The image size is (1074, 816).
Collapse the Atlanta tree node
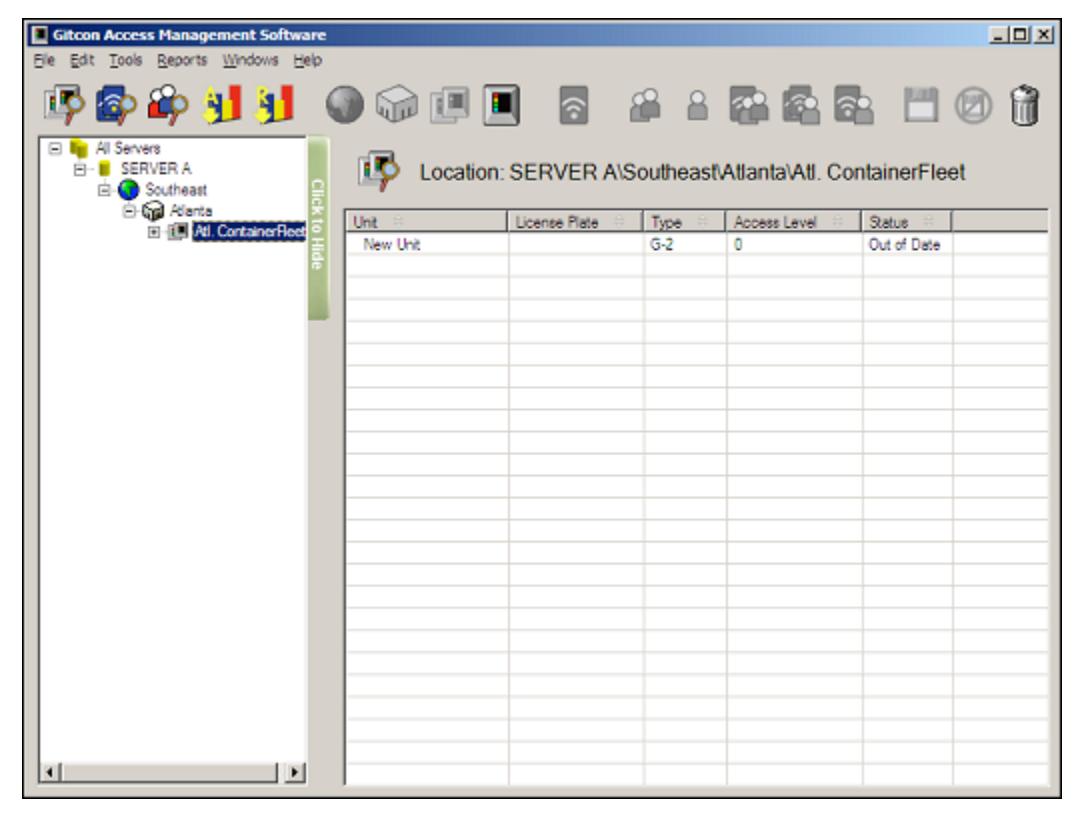(x=129, y=210)
